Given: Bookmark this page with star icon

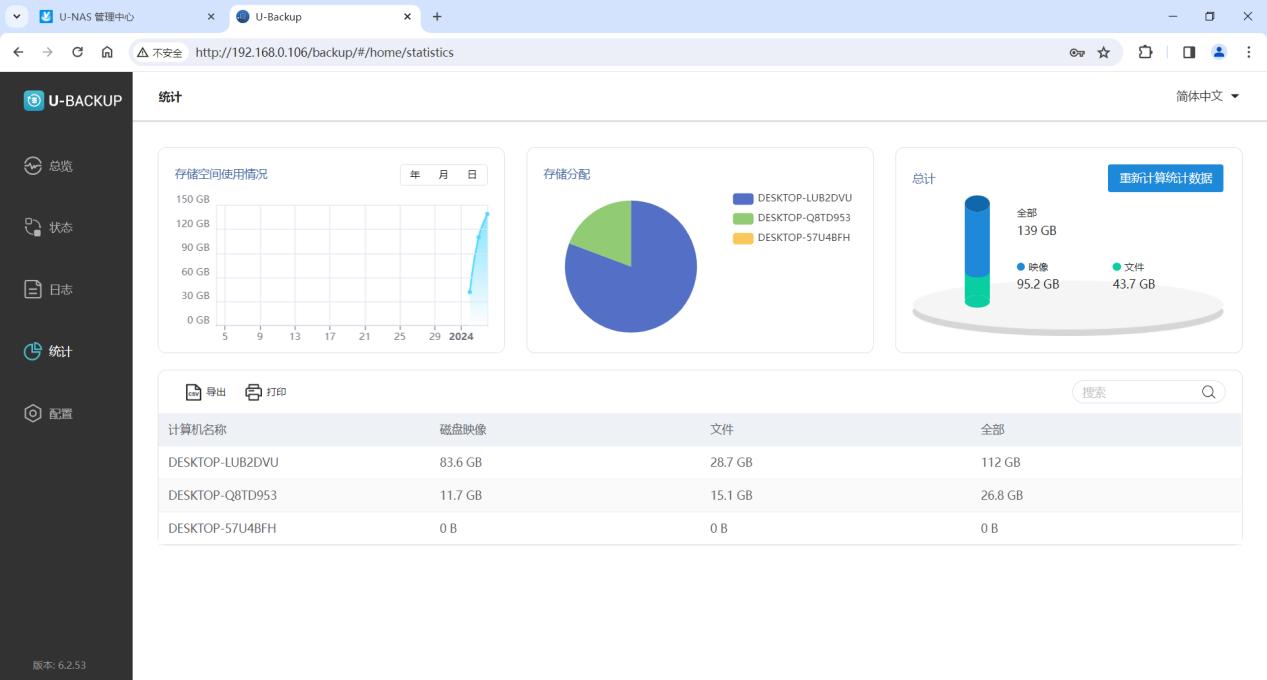Looking at the screenshot, I should [x=1104, y=52].
